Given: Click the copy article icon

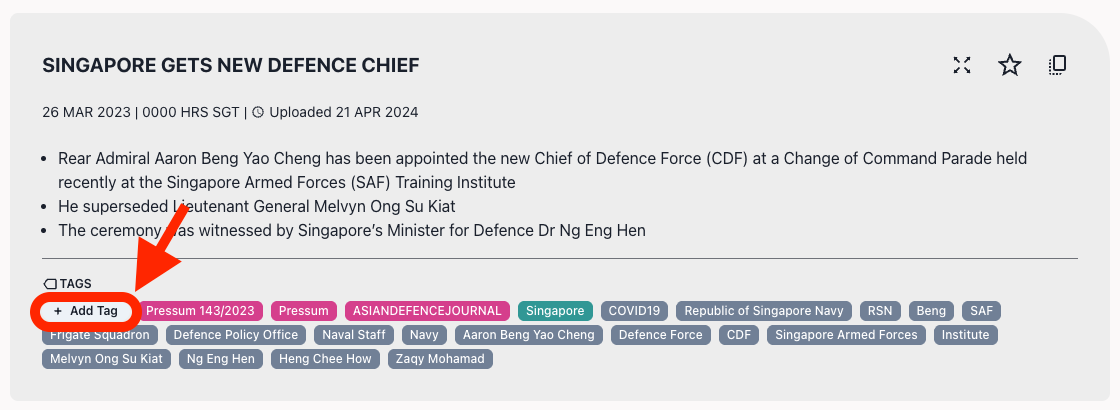Looking at the screenshot, I should coord(1057,66).
